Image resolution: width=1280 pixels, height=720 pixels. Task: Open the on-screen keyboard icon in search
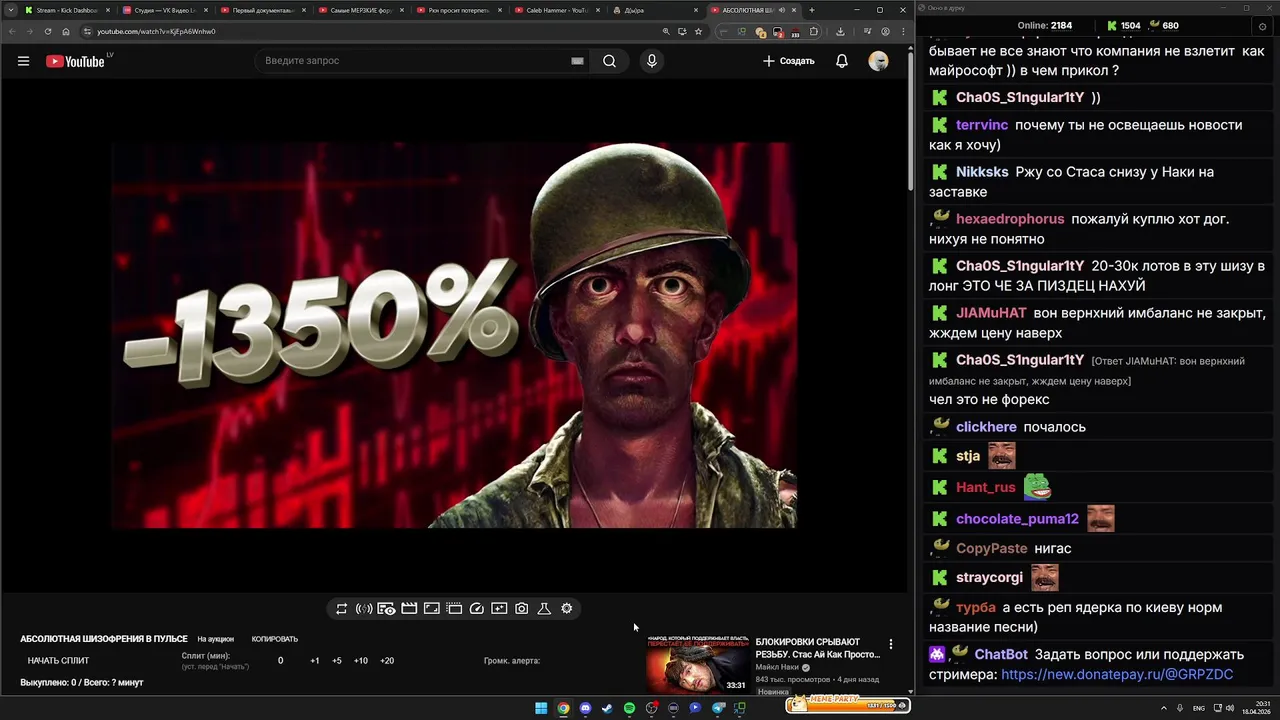577,61
